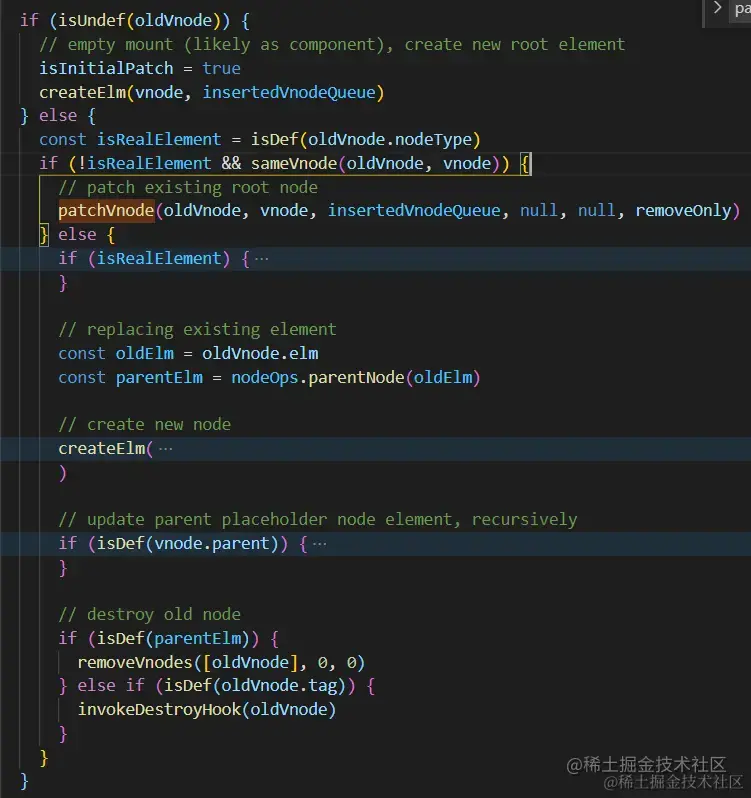
Task: Expand folded 'if (isRealElement)' block ellipsis
Action: (262, 259)
